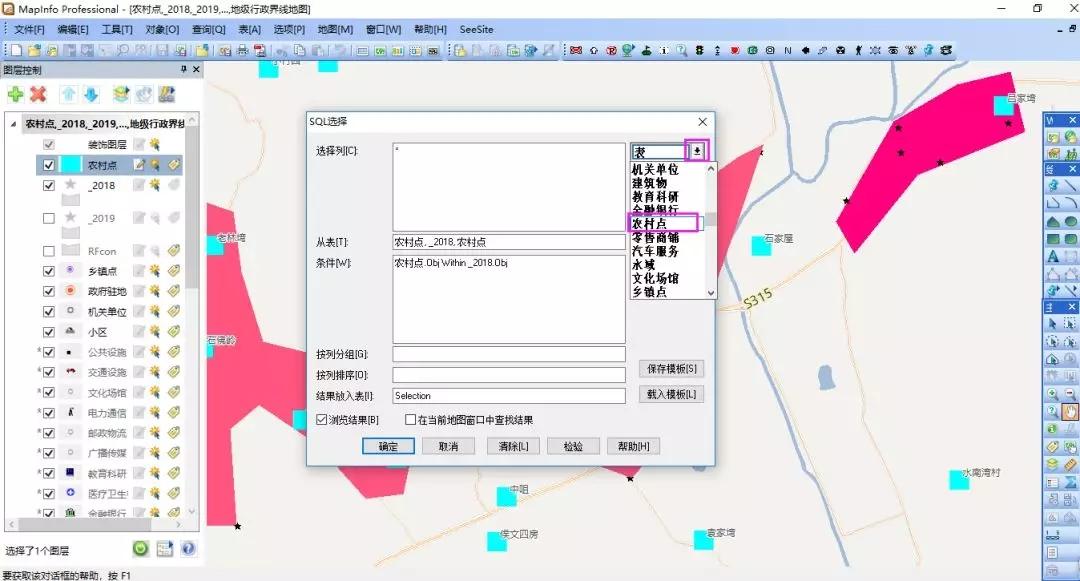Click the green circle icon below the layer list
This screenshot has width=1080, height=581.
coord(141,549)
